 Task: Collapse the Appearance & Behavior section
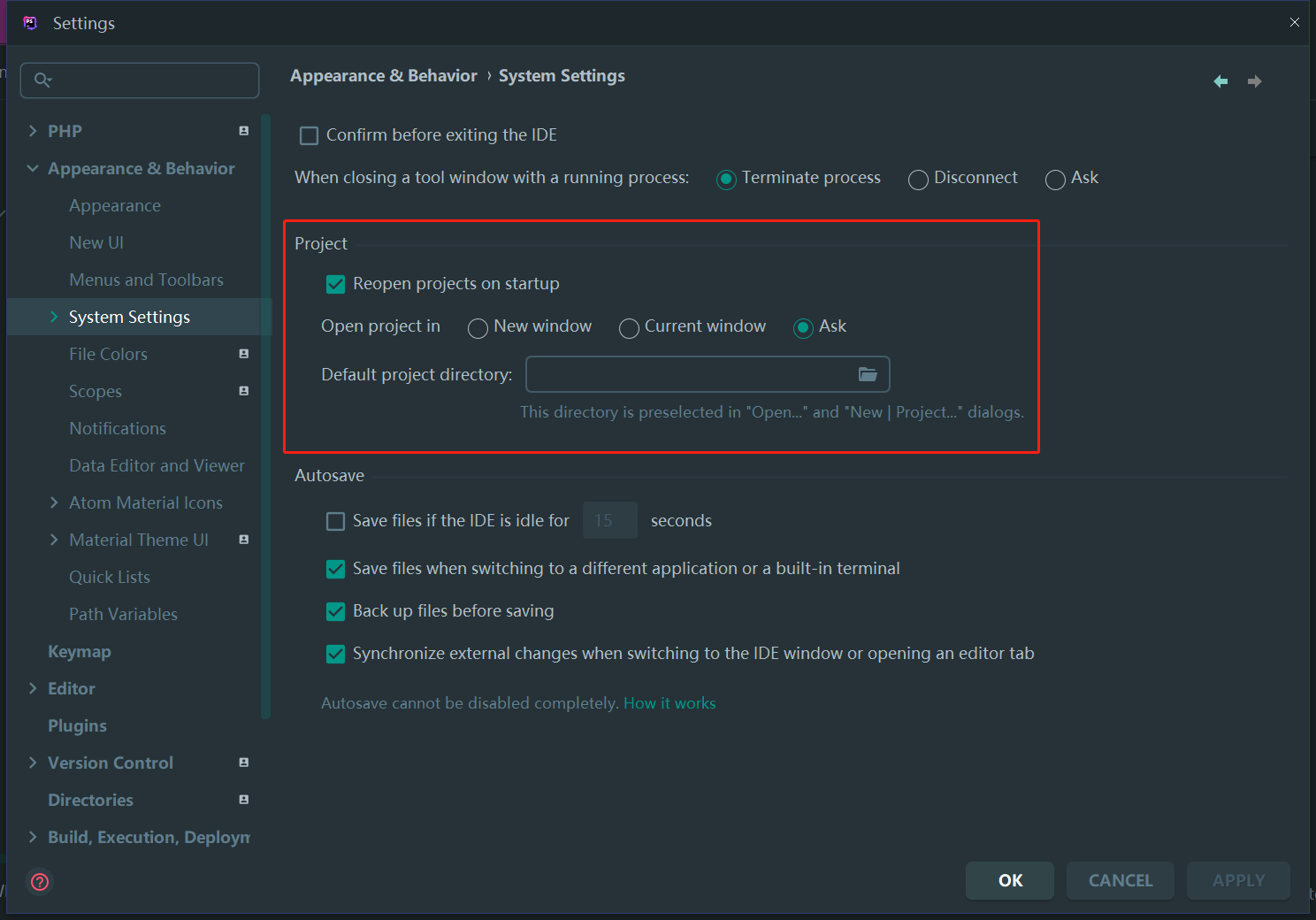33,168
